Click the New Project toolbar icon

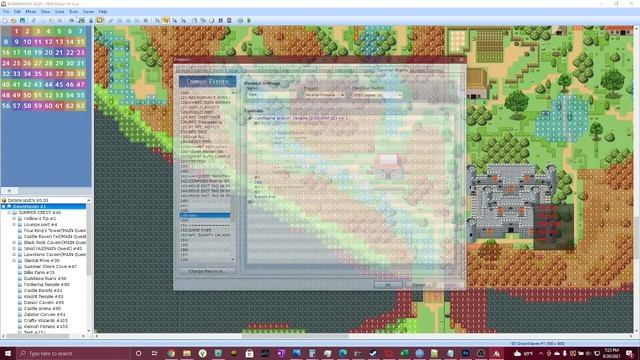(x=5, y=20)
